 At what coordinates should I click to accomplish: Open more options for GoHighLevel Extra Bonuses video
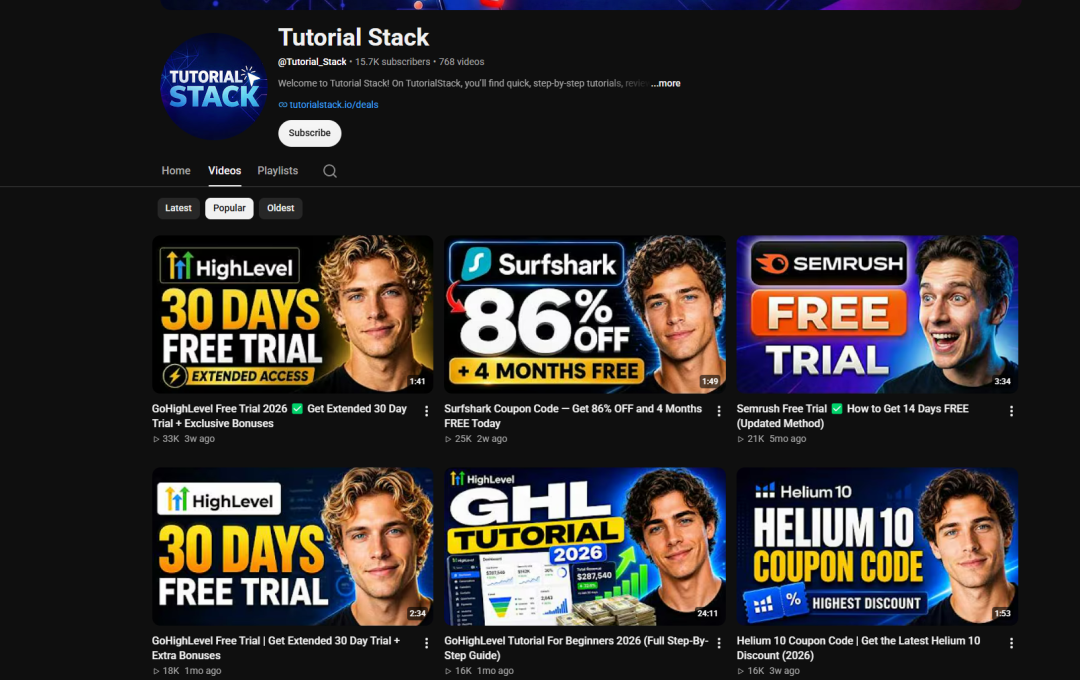coord(426,643)
